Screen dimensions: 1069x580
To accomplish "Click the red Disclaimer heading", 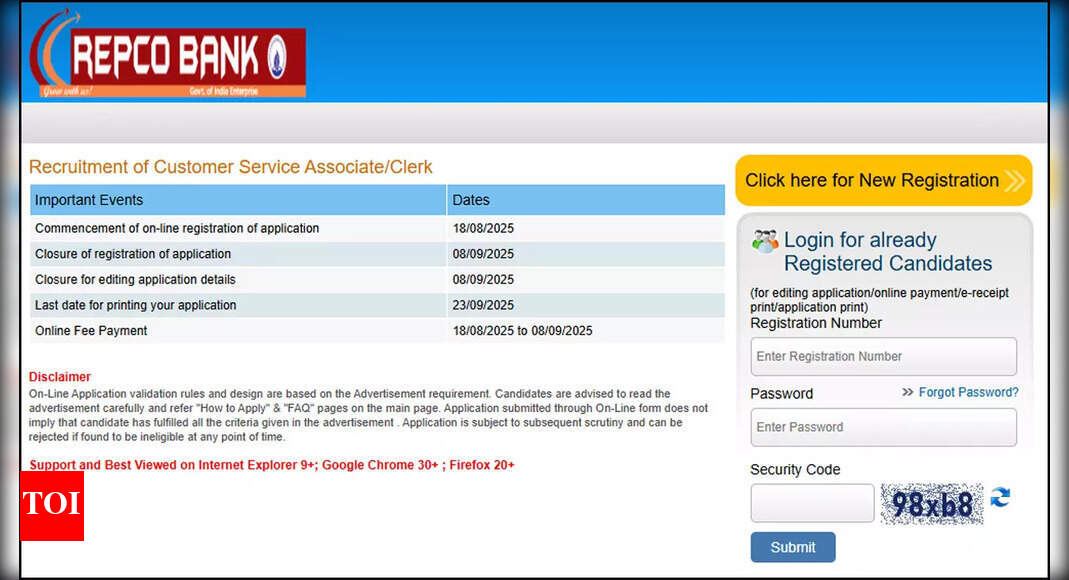I will point(60,377).
